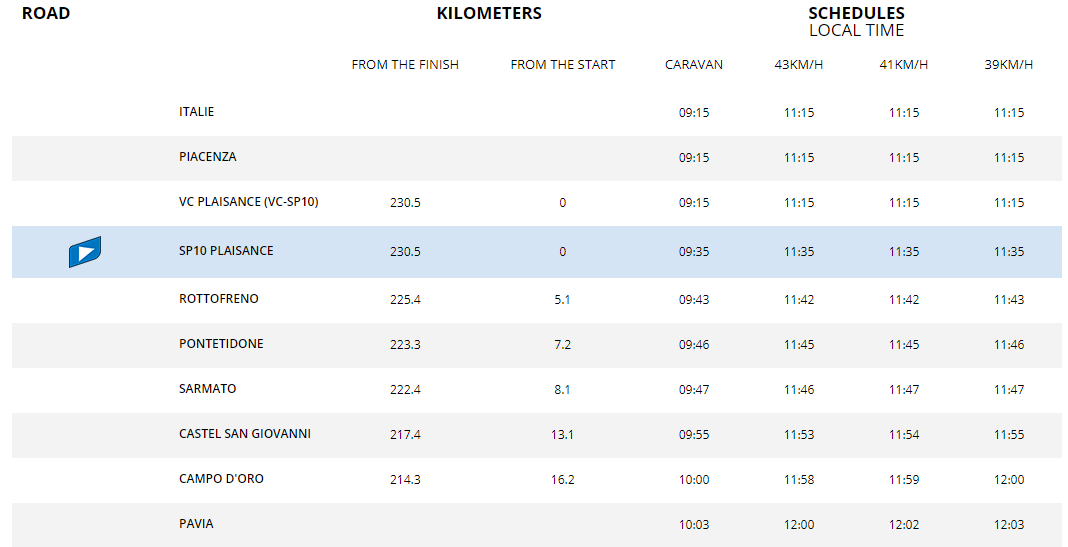This screenshot has width=1068, height=547.
Task: Click the SARMATO location name
Action: (208, 388)
